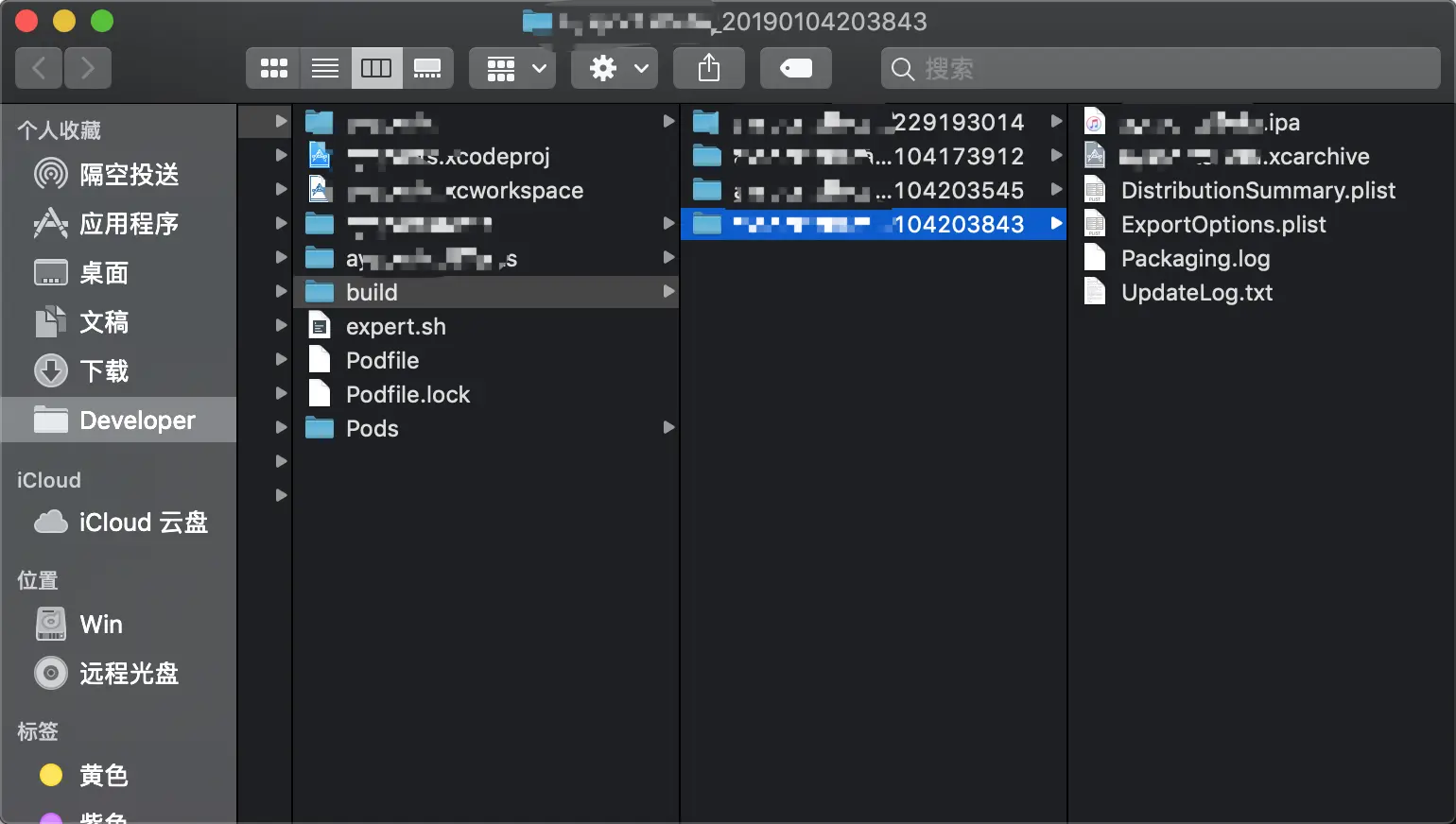Viewport: 1456px width, 824px height.
Task: Open the Win disk in sidebar
Action: pyautogui.click(x=119, y=625)
